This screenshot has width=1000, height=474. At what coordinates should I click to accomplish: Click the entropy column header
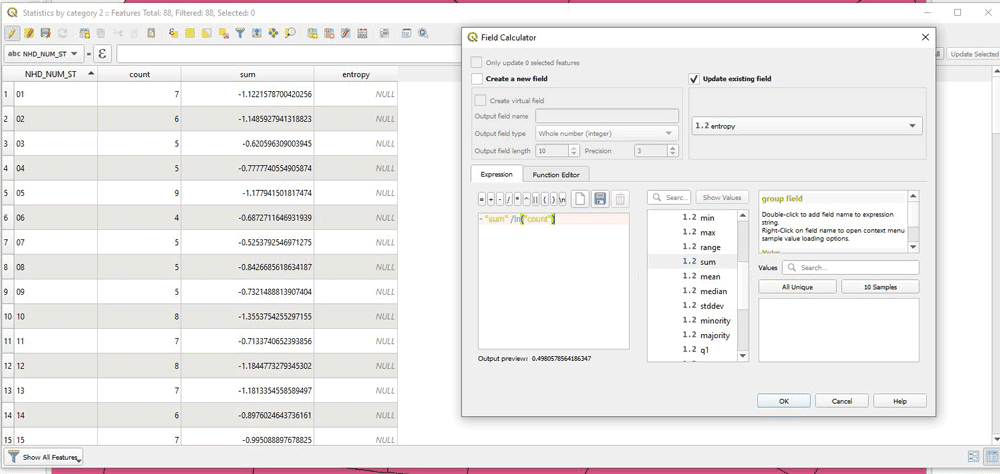[x=356, y=74]
